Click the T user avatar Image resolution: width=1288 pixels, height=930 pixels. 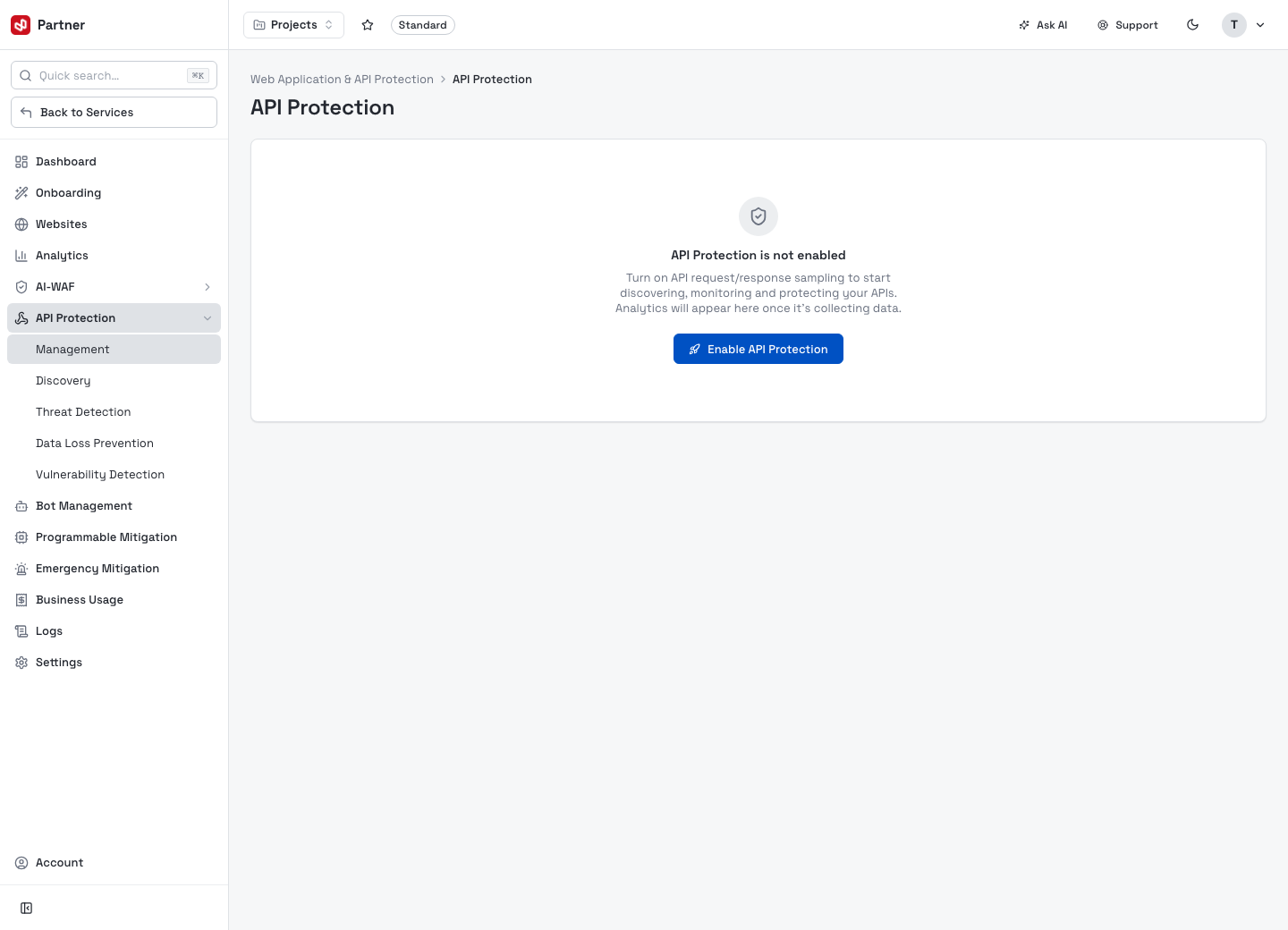1234,25
